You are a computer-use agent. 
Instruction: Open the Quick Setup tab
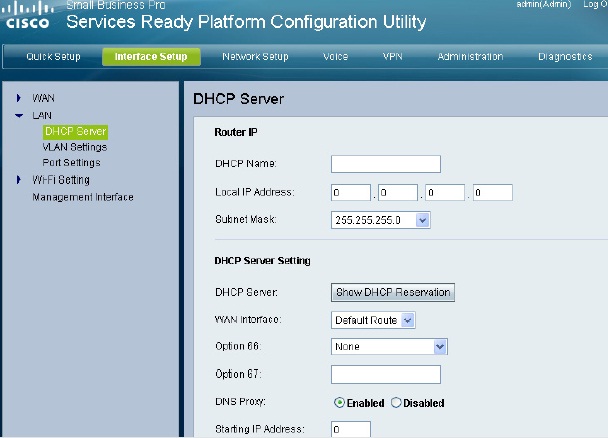click(54, 57)
